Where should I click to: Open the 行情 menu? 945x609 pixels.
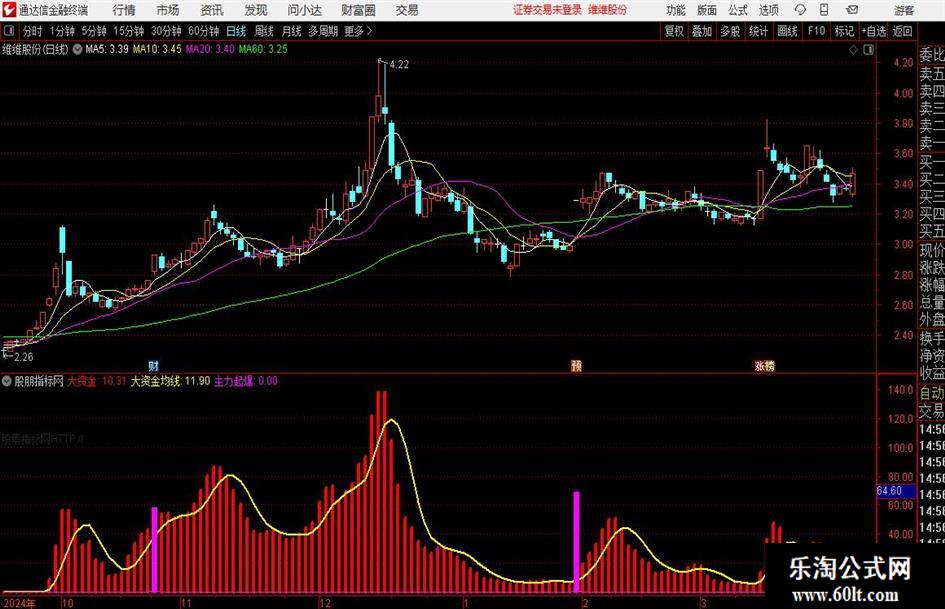[124, 10]
